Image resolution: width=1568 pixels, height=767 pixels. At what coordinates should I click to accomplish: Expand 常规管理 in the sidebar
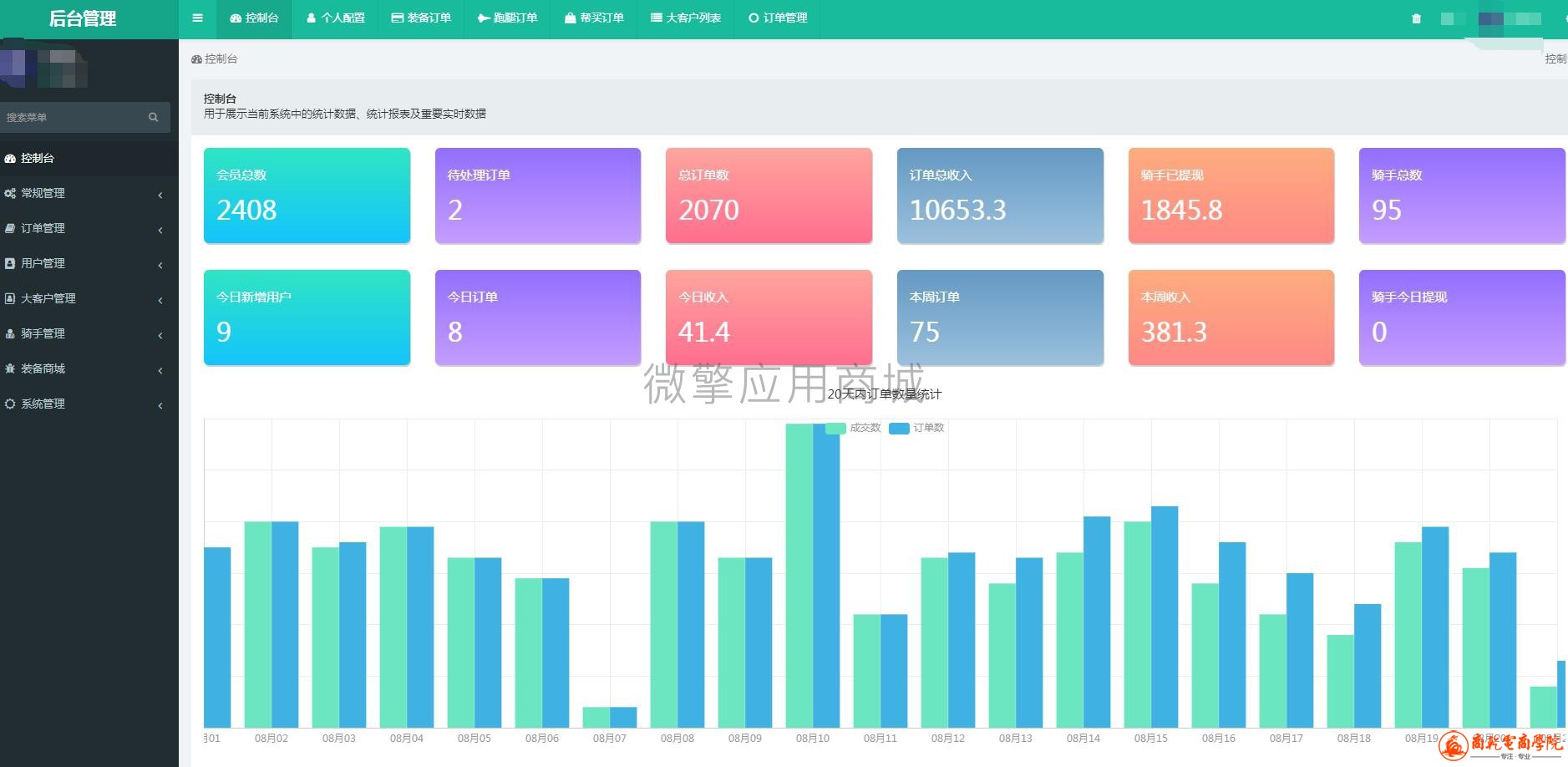point(89,193)
